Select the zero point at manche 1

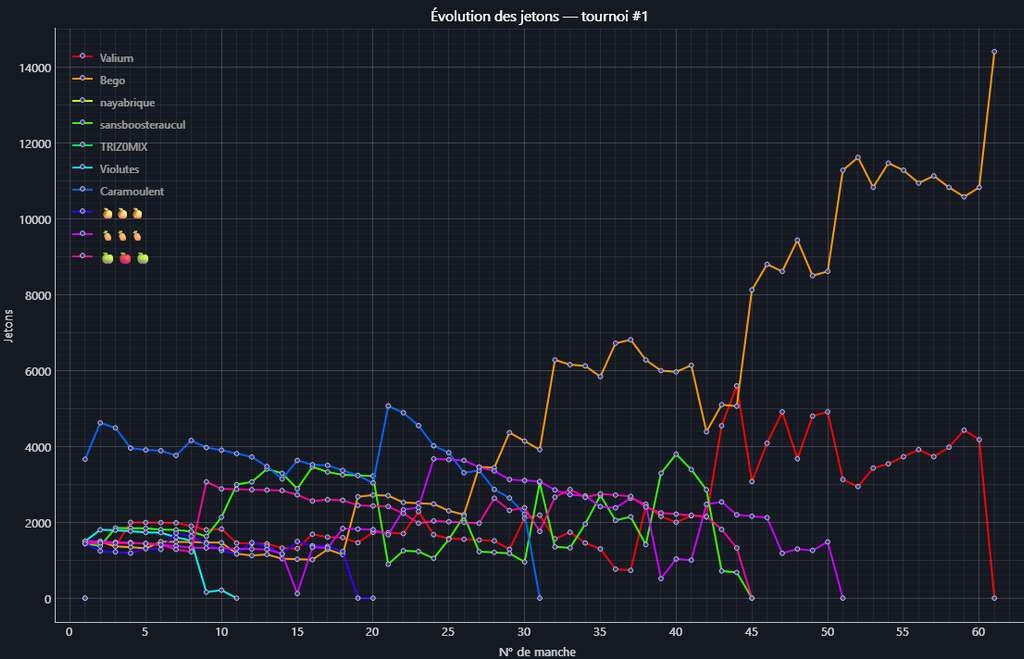click(85, 598)
